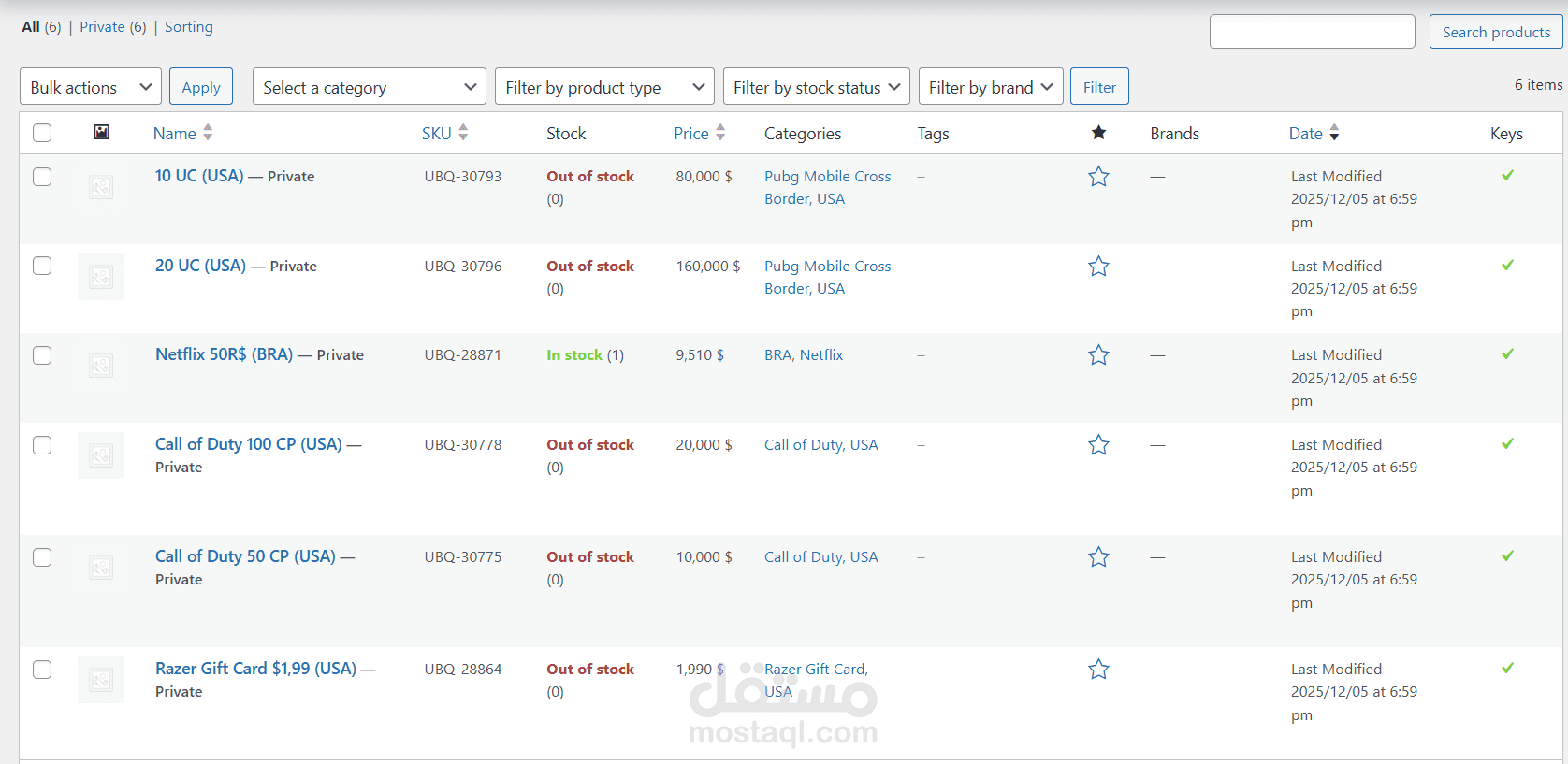Click the price 1,990 $
The image size is (1568, 764).
(700, 670)
